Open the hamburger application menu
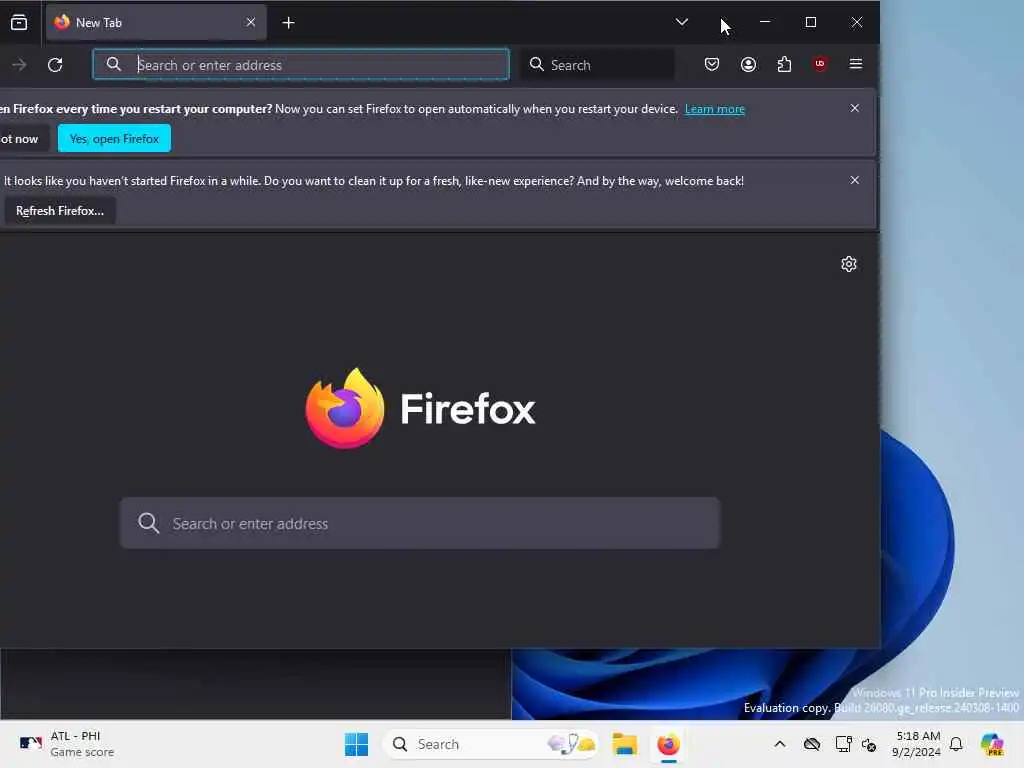1024x768 pixels. 856,64
